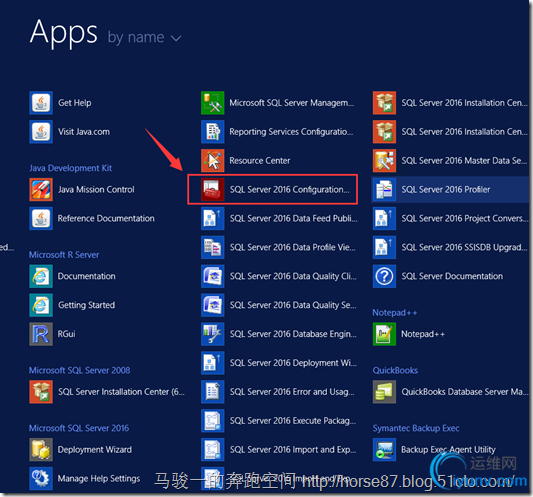
Task: Click 'SQL Server 2016 Profiler' text label
Action: point(446,189)
